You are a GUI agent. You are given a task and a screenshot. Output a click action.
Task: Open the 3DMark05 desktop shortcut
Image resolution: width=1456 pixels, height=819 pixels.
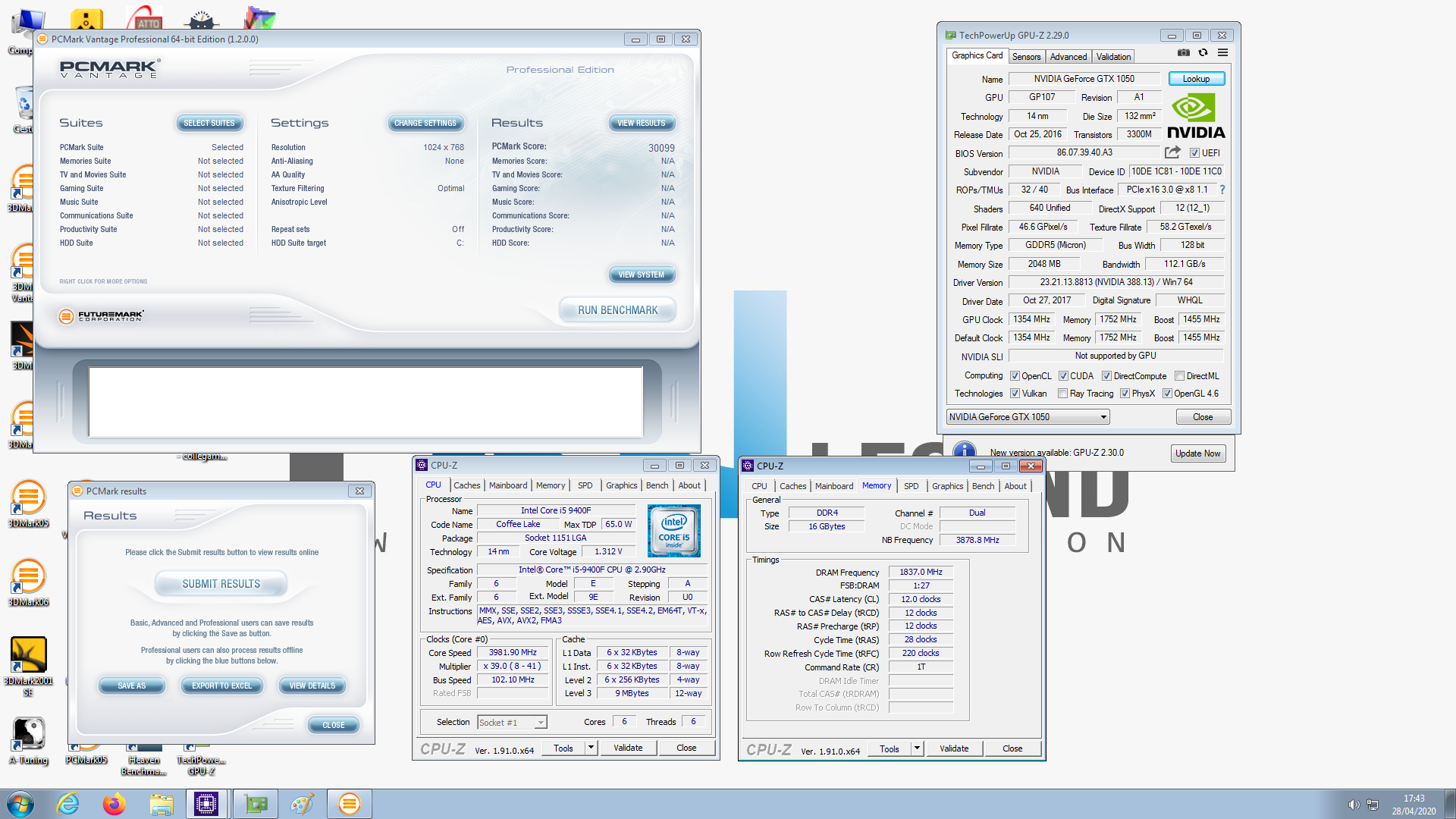[28, 504]
